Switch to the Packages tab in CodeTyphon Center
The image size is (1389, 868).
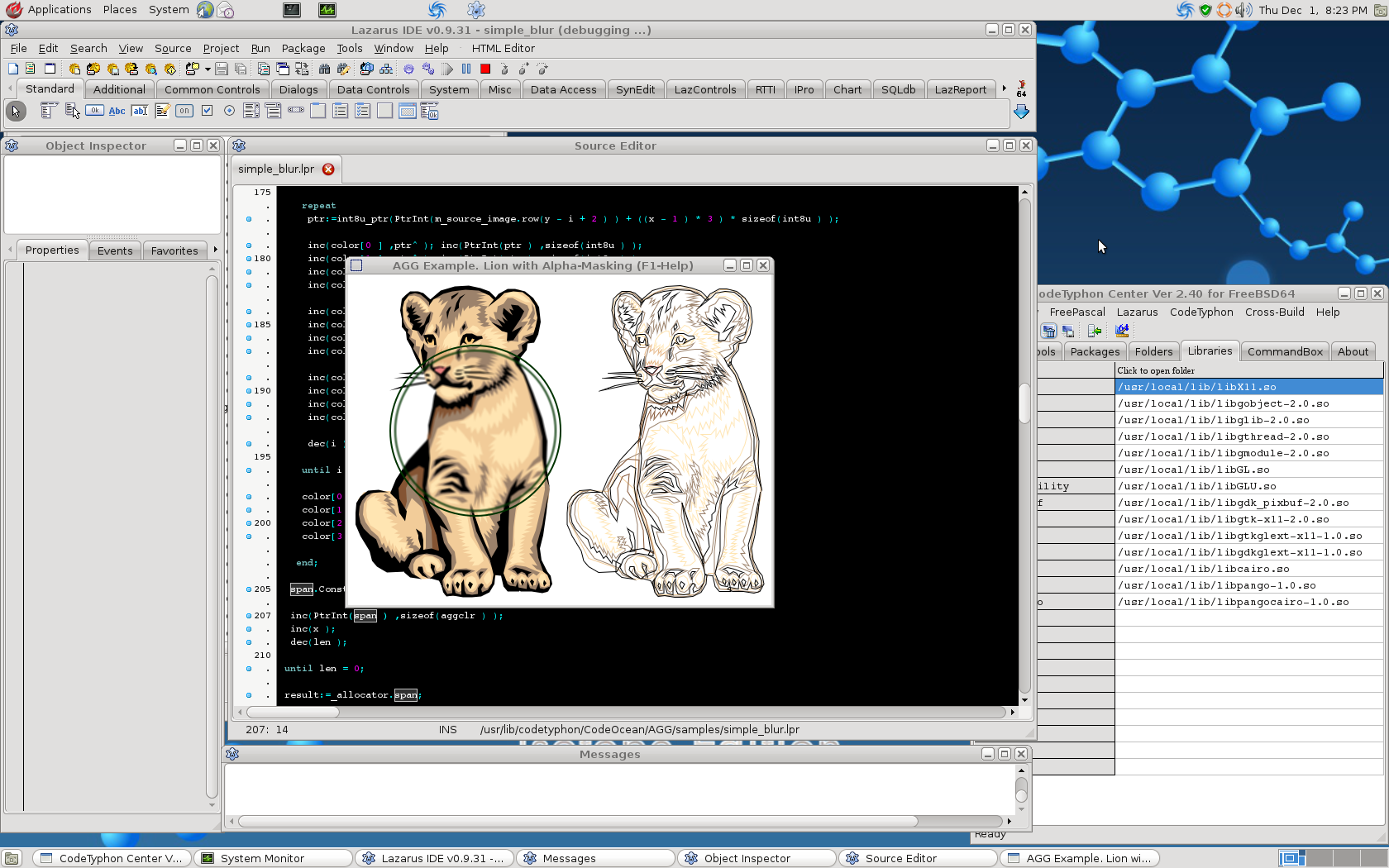1095,351
